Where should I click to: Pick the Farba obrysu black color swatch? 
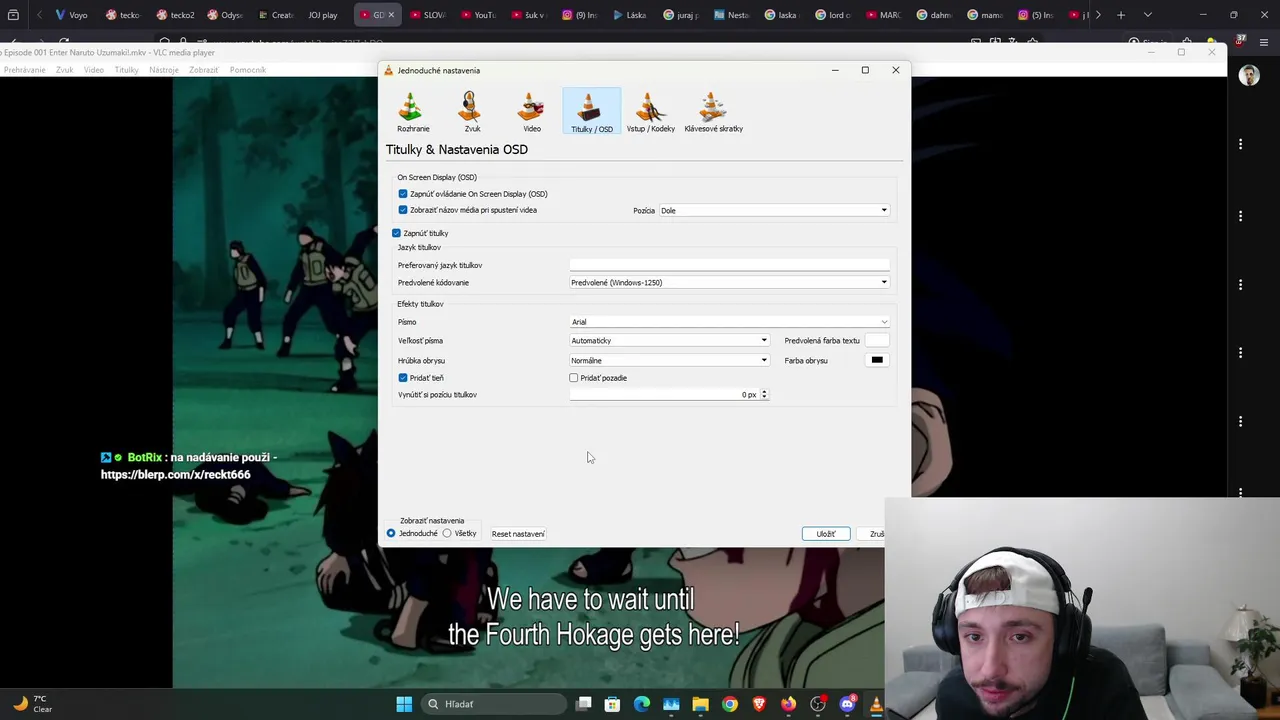click(876, 360)
